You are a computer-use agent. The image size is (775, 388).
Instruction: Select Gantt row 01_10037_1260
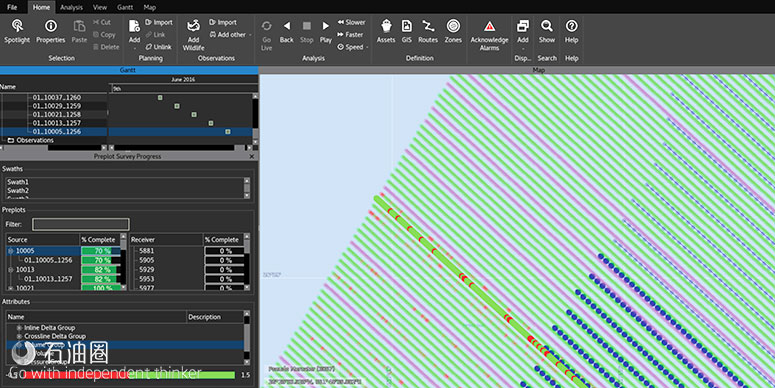click(x=56, y=97)
